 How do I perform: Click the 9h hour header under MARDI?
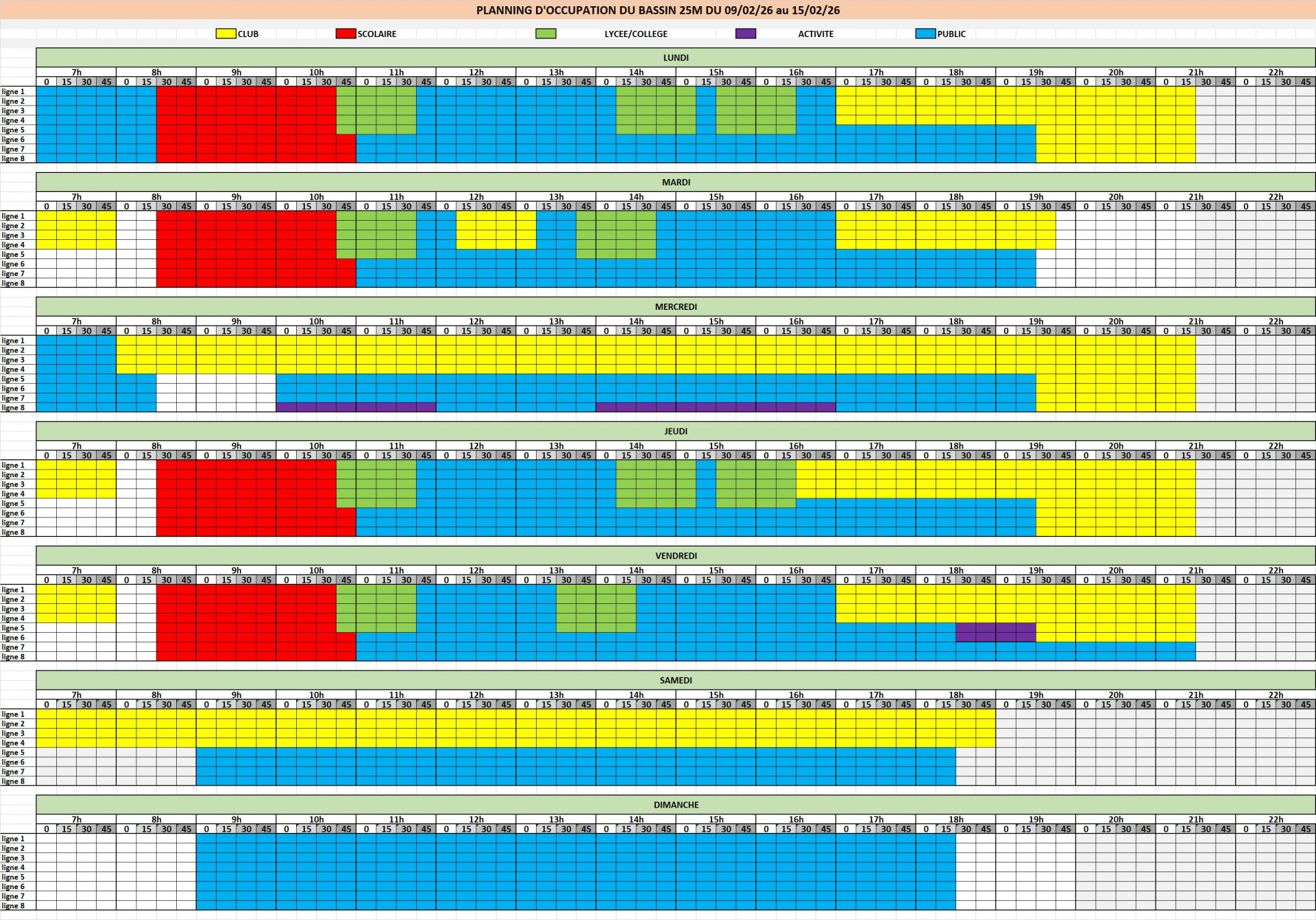(x=236, y=197)
